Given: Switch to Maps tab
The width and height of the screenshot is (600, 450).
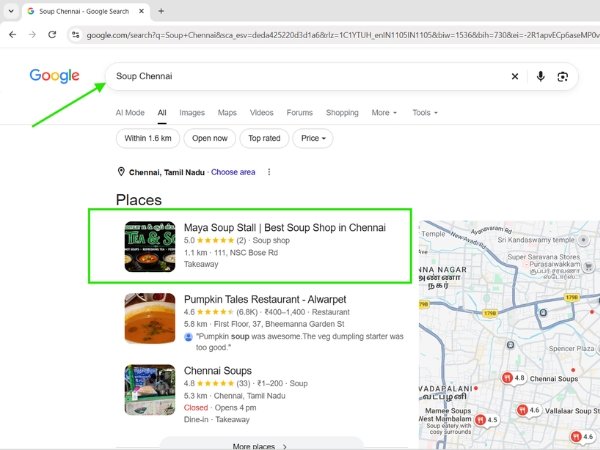Looking at the screenshot, I should pos(227,113).
